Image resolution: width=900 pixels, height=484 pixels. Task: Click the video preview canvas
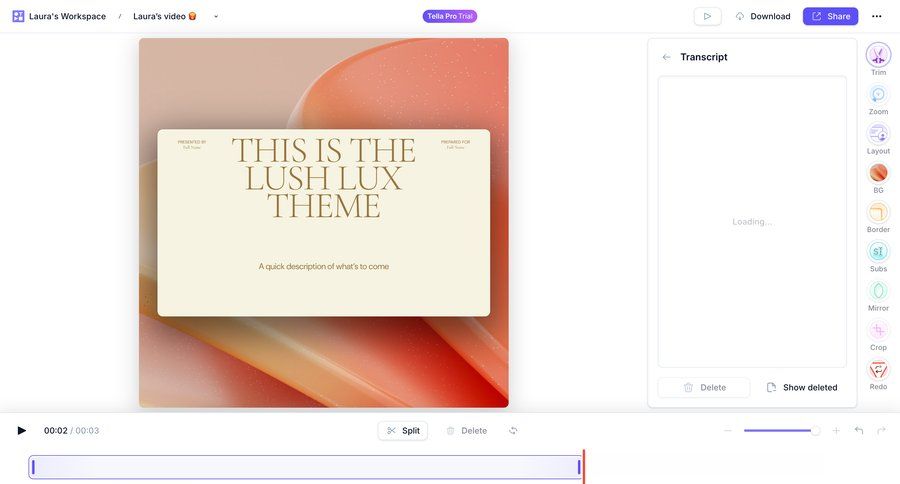(x=324, y=223)
